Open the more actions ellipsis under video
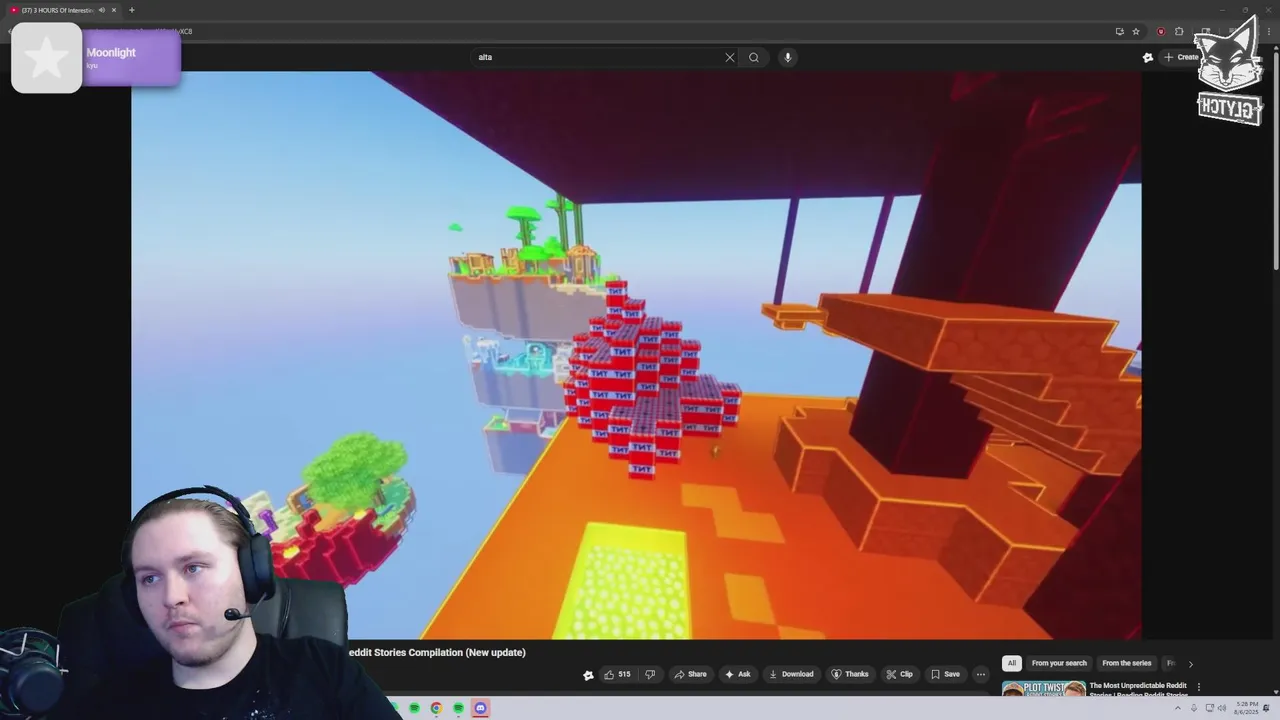Image resolution: width=1280 pixels, height=720 pixels. point(981,674)
